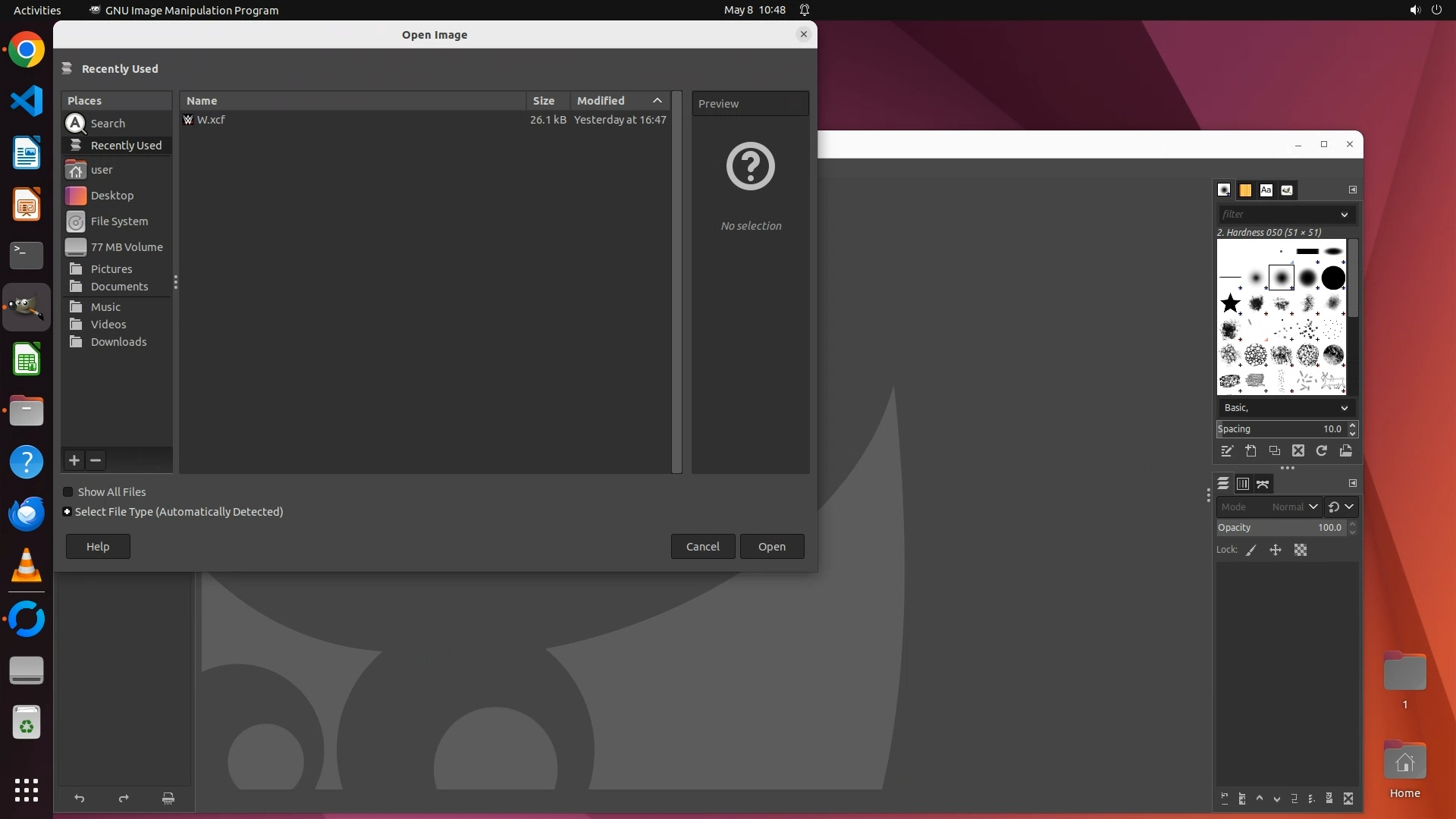Duplicate the selected brush

point(1275,451)
